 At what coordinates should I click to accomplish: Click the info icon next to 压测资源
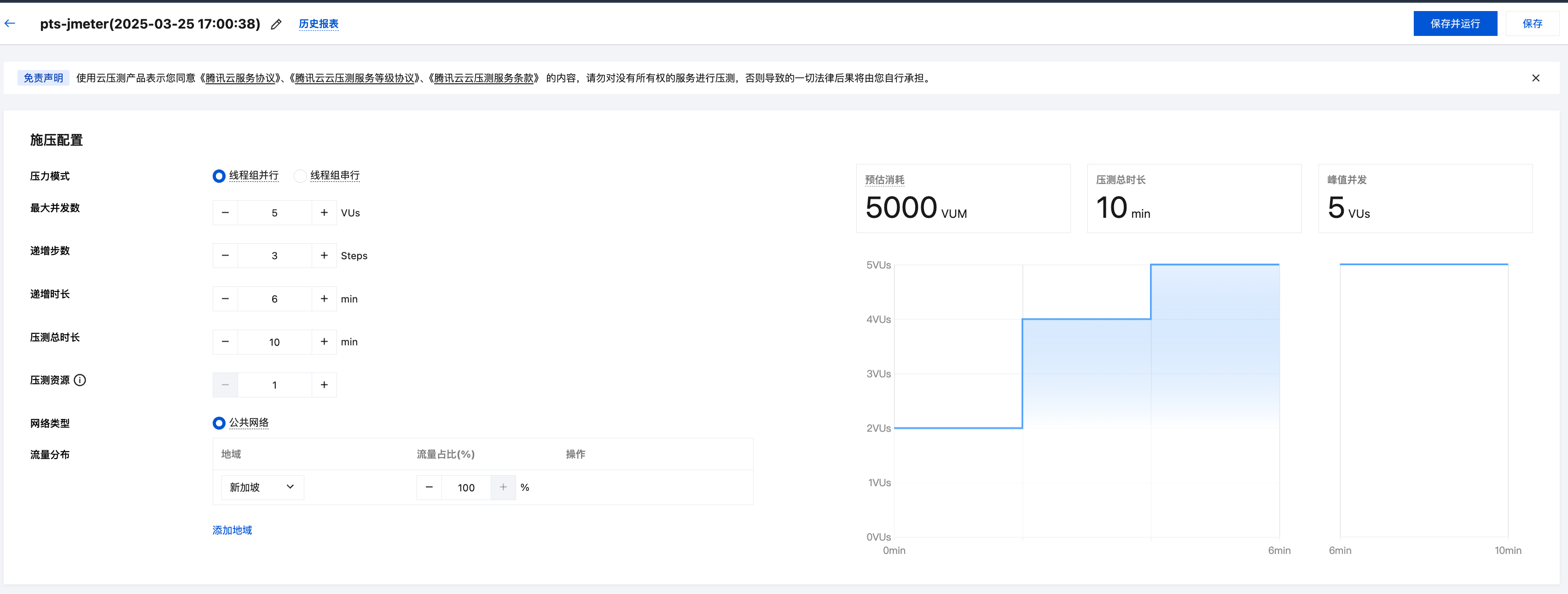pyautogui.click(x=80, y=380)
